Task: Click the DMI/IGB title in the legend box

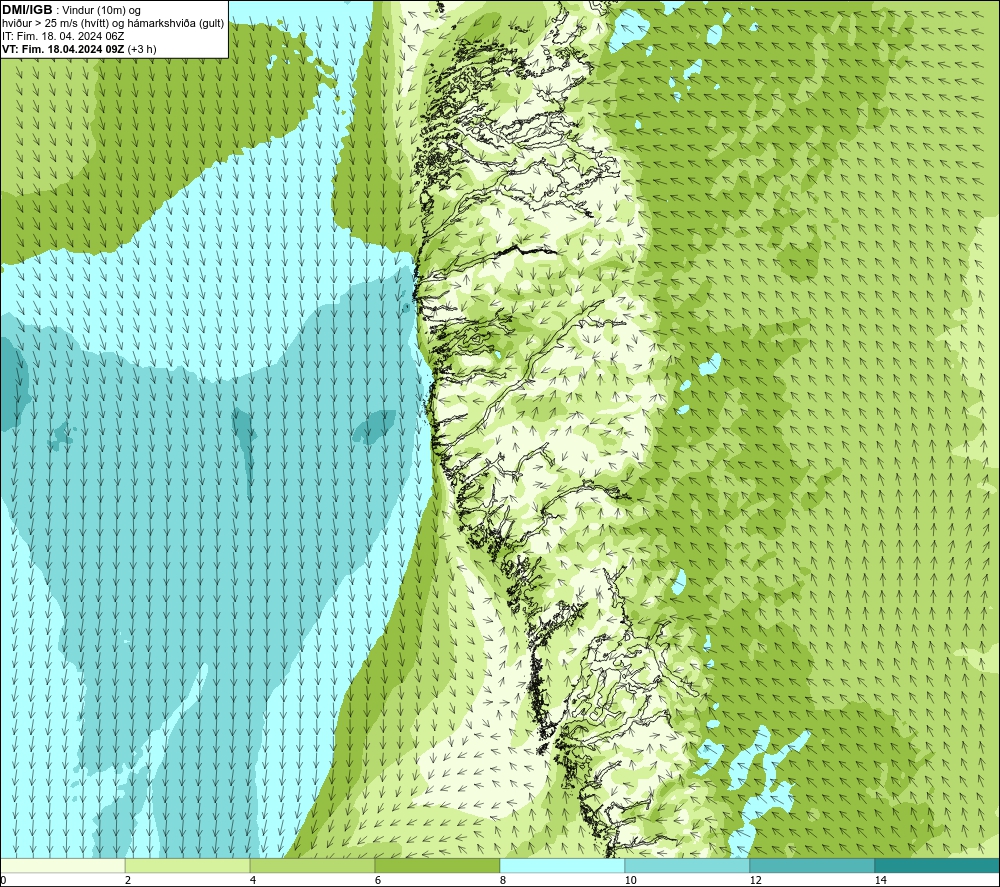Action: tap(27, 10)
